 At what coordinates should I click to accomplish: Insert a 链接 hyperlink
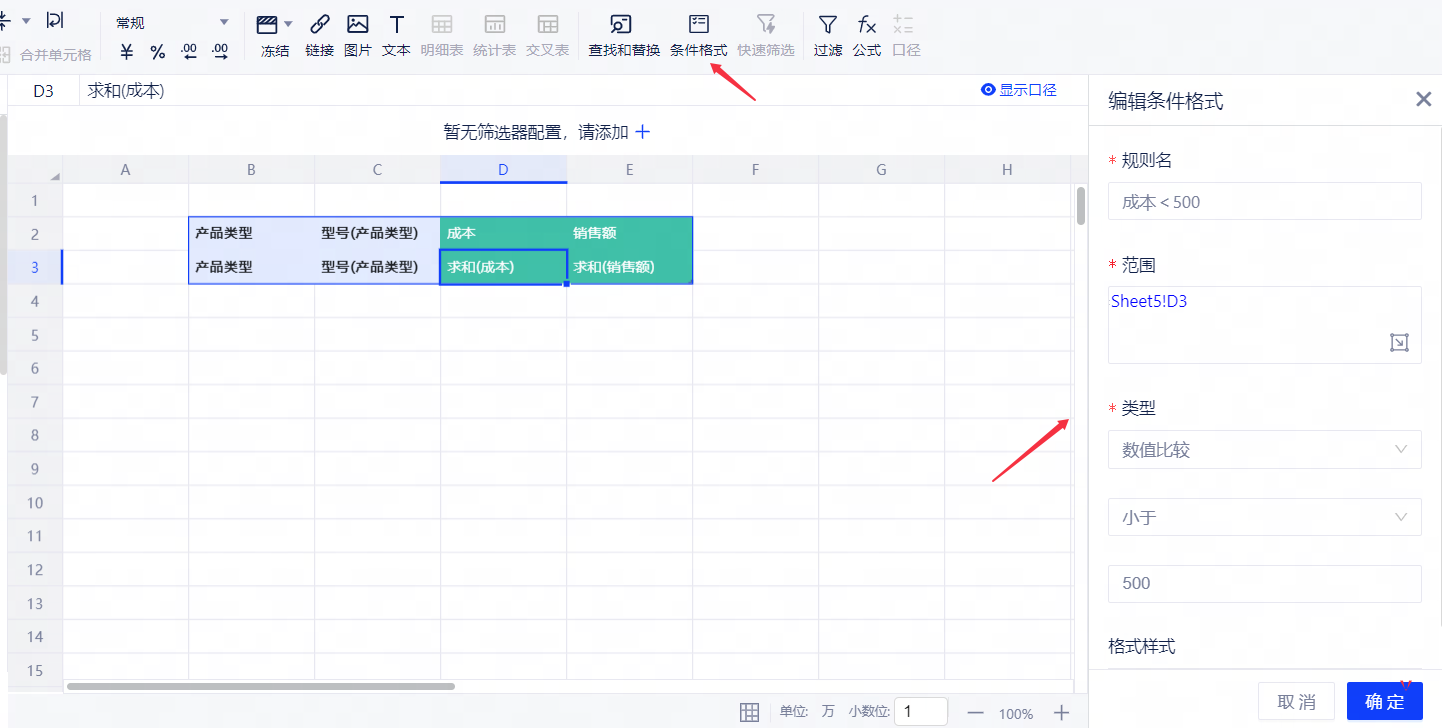point(319,33)
